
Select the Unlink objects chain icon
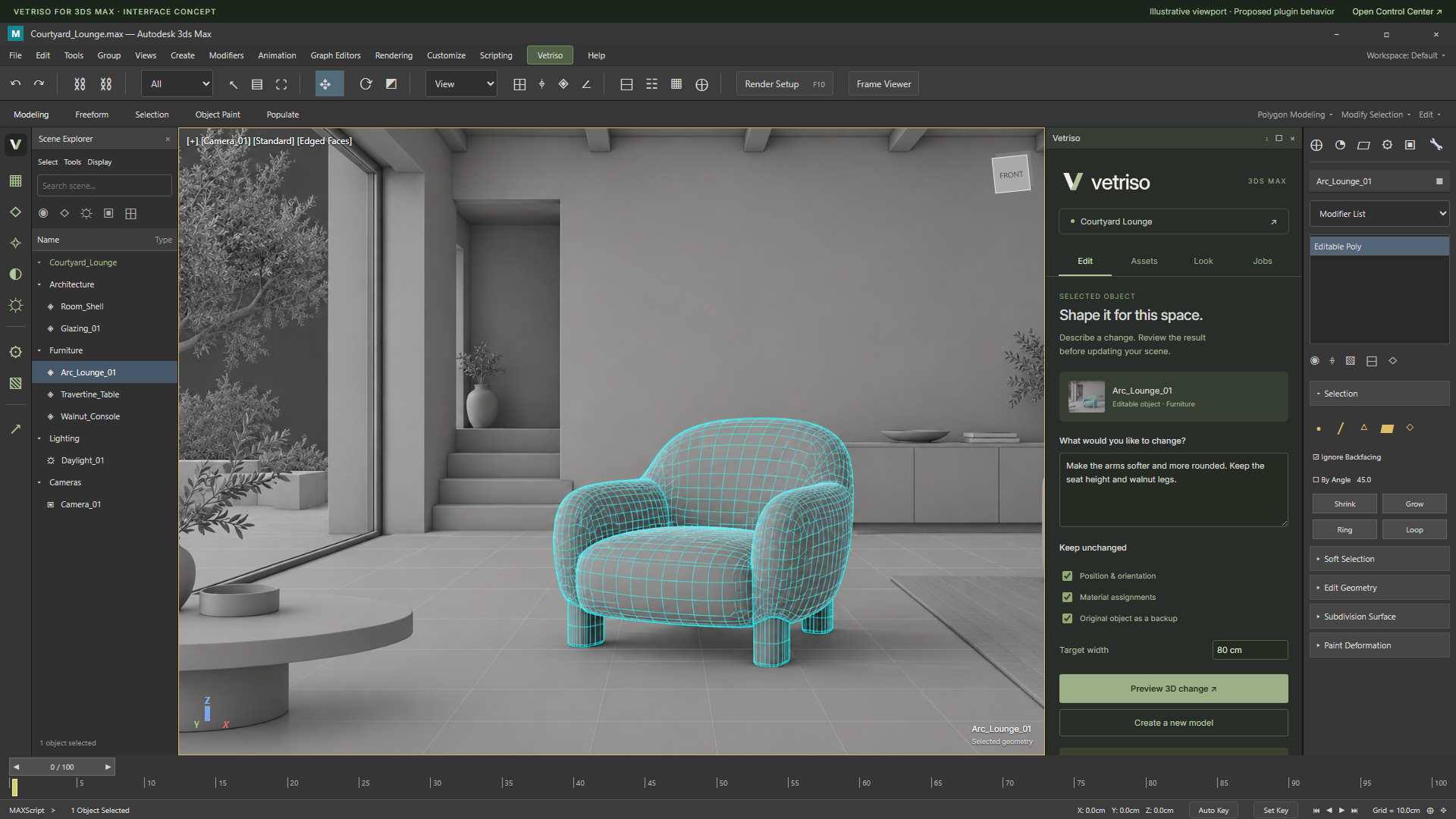pos(106,84)
